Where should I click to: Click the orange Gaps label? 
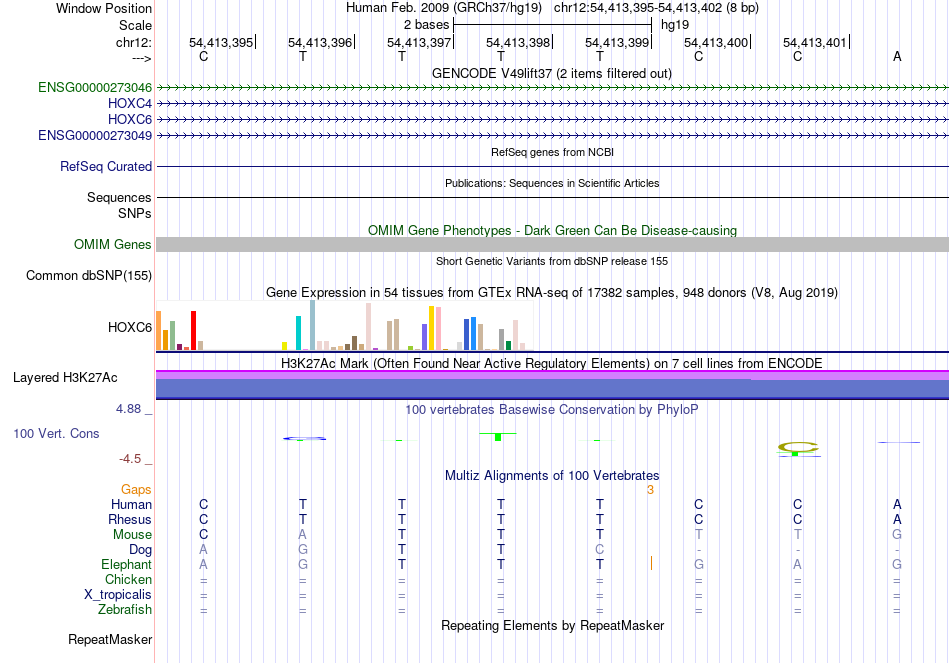point(136,489)
